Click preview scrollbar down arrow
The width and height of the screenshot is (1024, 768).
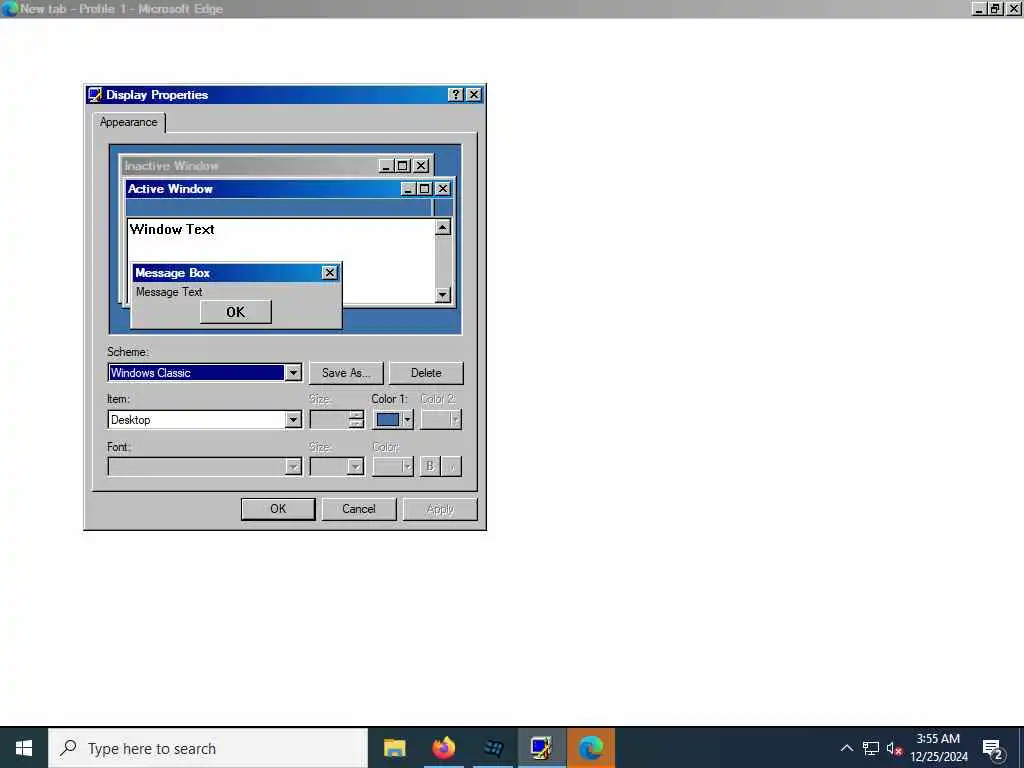pyautogui.click(x=443, y=295)
